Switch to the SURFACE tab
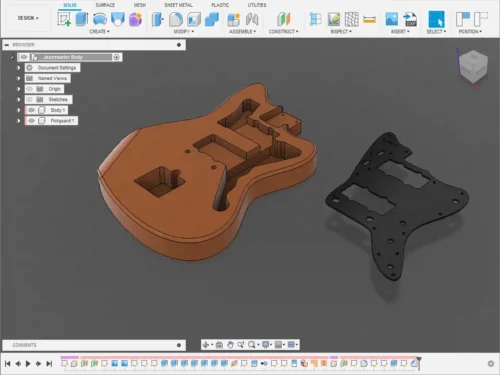The width and height of the screenshot is (500, 375). coord(105,5)
